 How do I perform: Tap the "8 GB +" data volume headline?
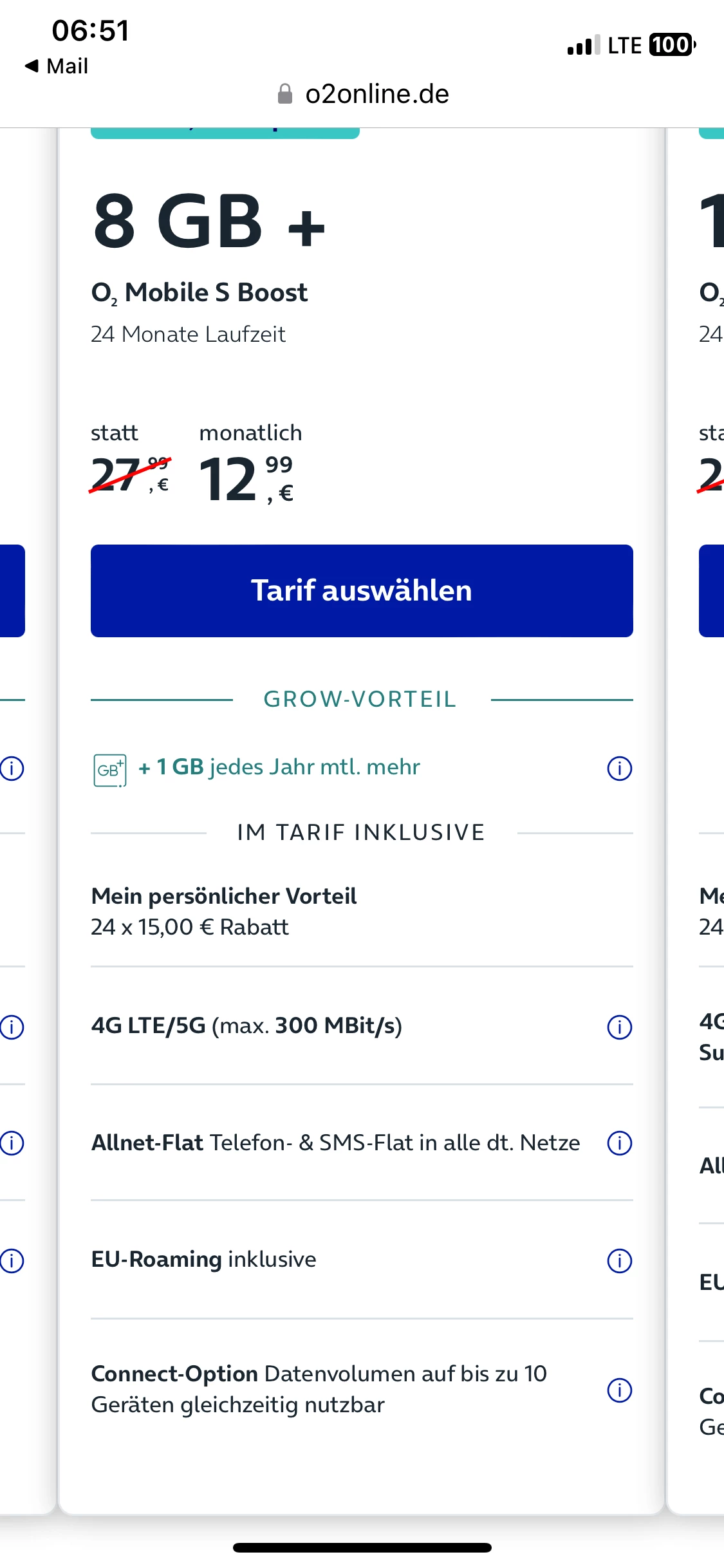click(x=209, y=222)
